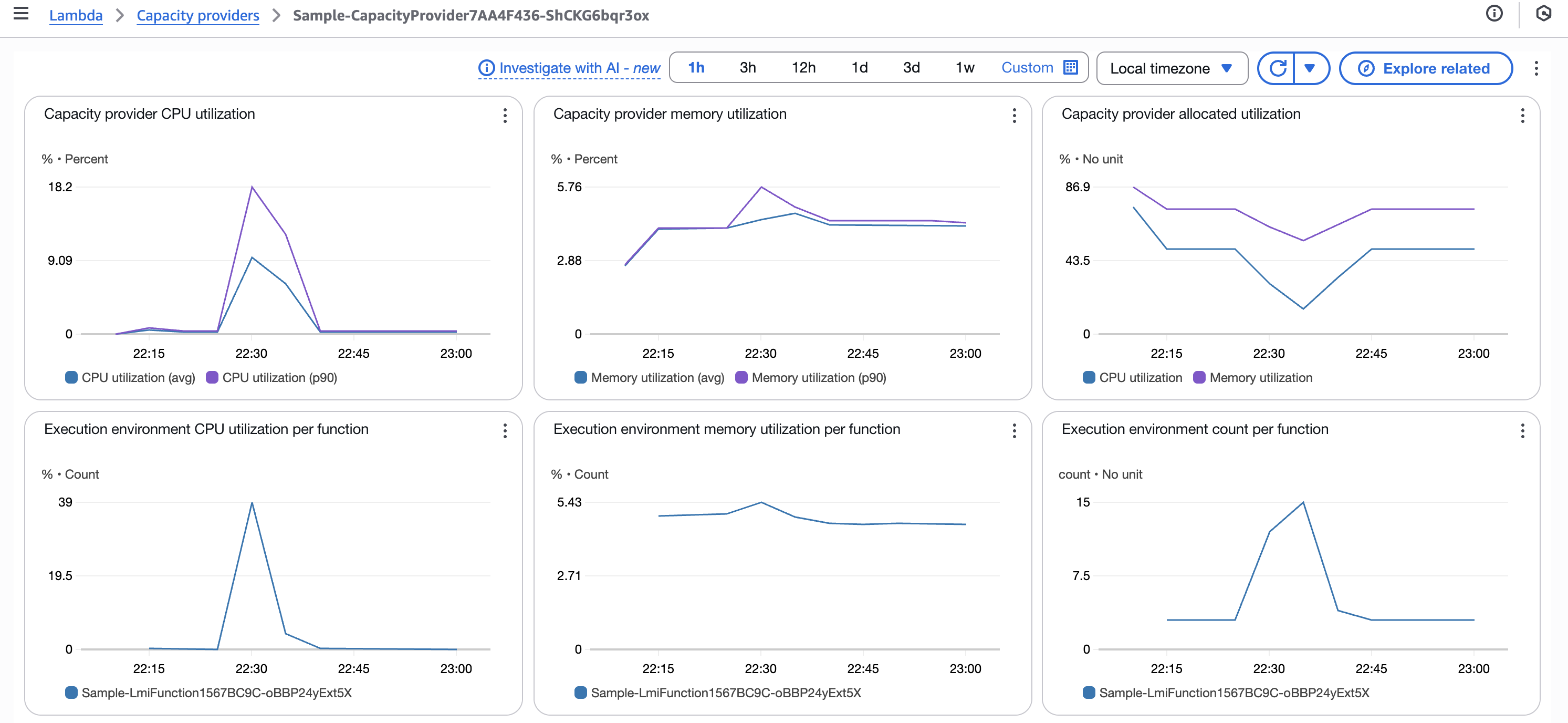
Task: Toggle allocated Memory utilization legend entry
Action: 1253,378
